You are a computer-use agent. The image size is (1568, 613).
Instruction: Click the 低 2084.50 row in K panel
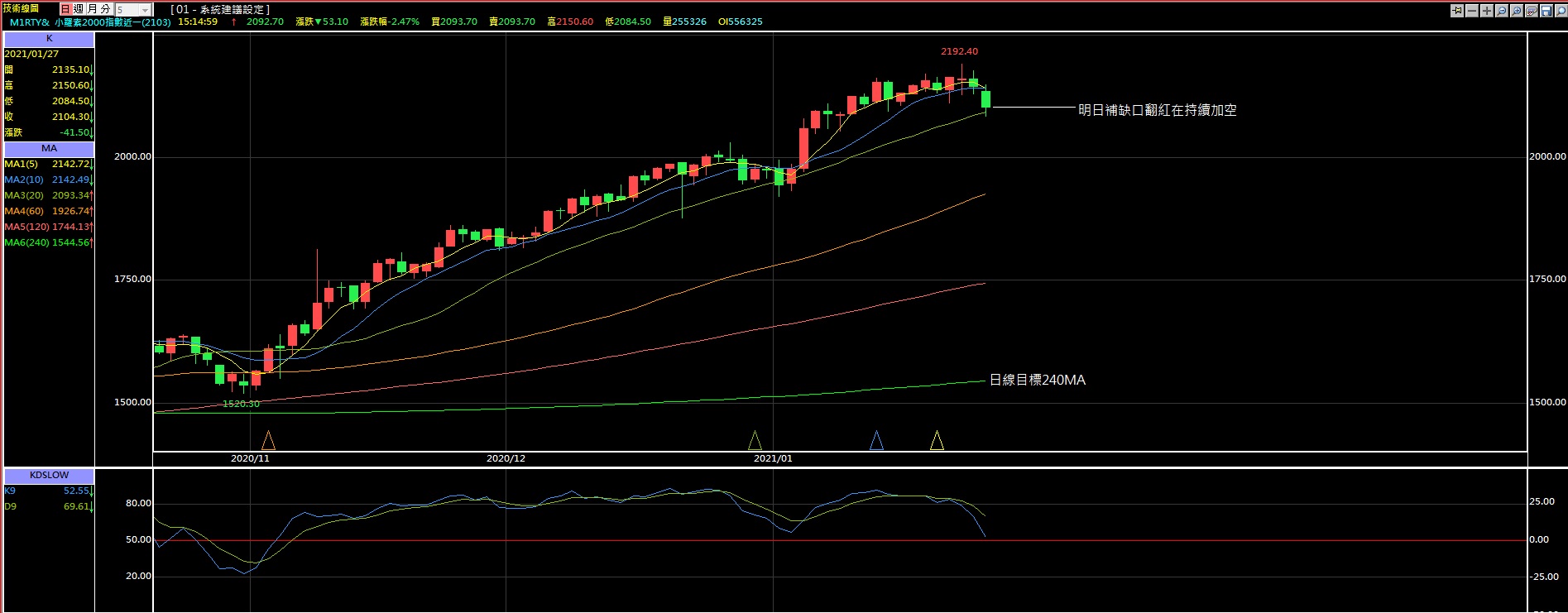(49, 102)
